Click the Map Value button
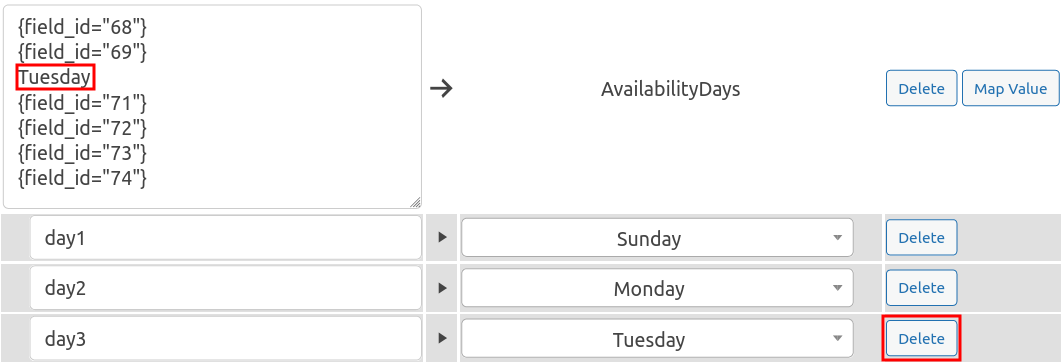Viewport: 1064px width, 364px height. (1010, 88)
